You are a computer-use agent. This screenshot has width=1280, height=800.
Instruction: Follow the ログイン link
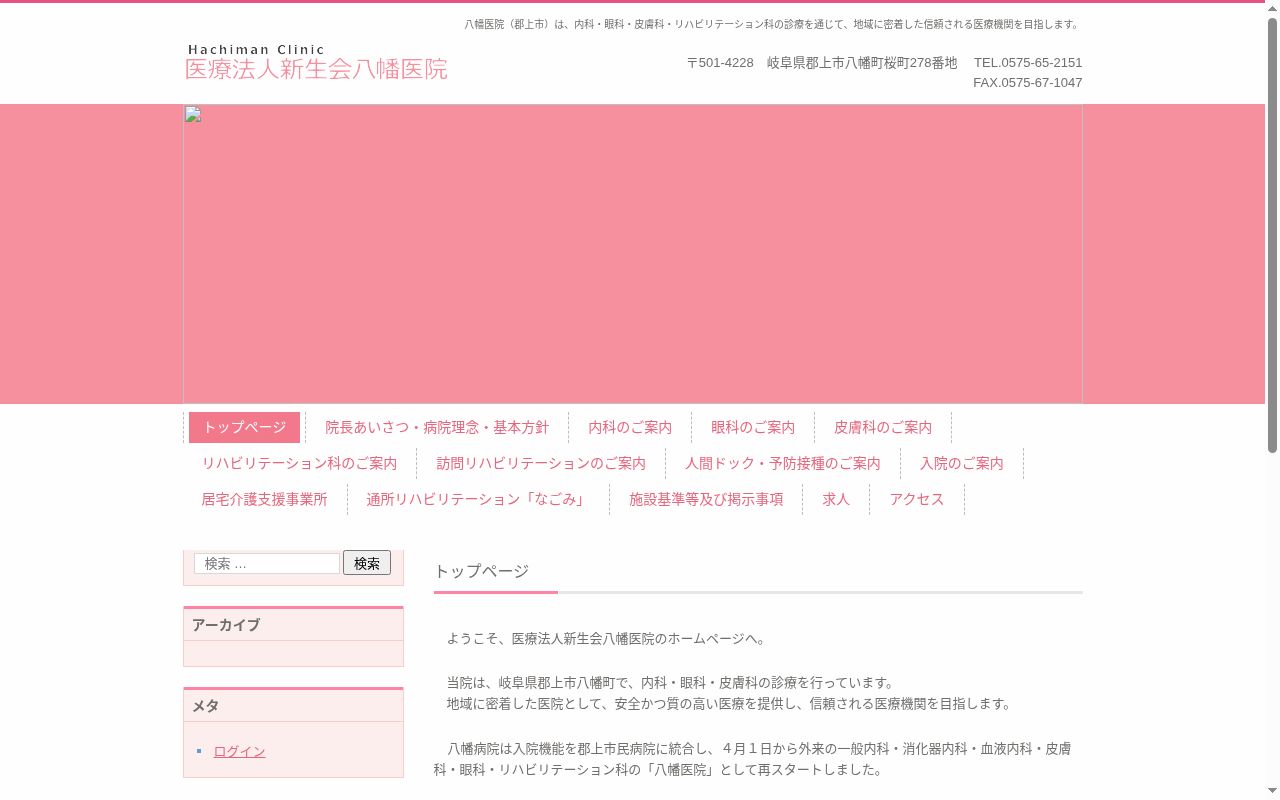click(239, 751)
